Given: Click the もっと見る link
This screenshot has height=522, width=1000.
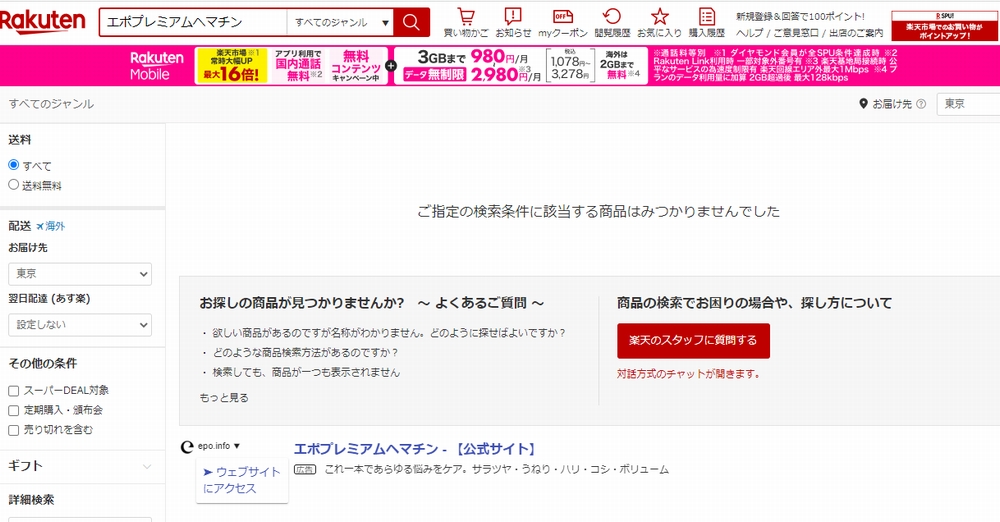Looking at the screenshot, I should [224, 398].
